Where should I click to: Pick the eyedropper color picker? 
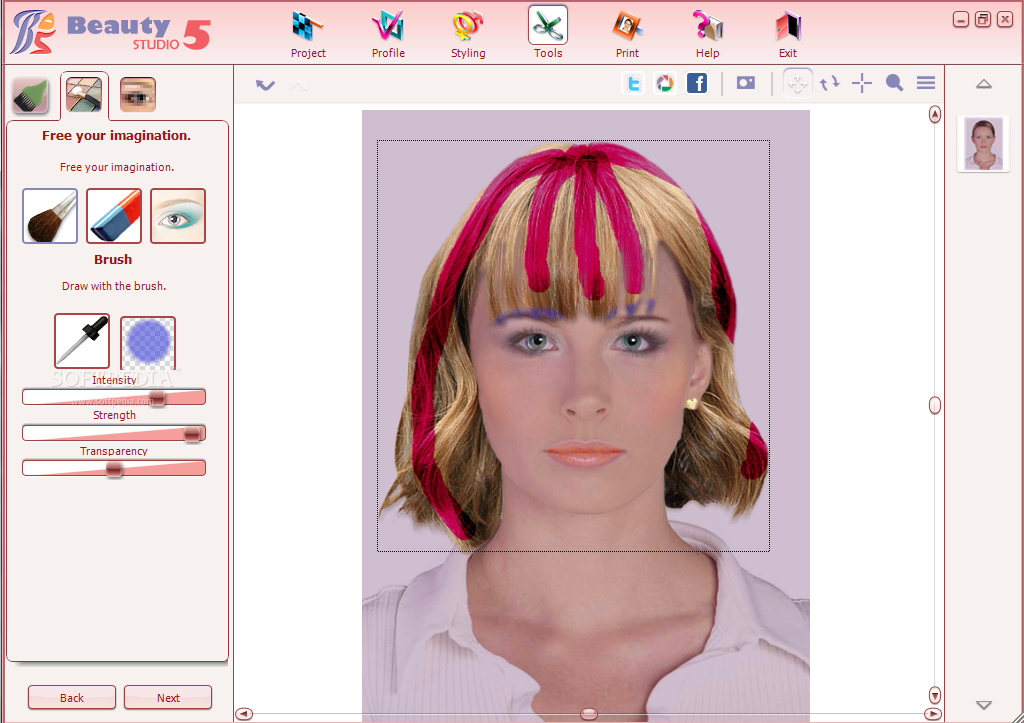click(82, 341)
